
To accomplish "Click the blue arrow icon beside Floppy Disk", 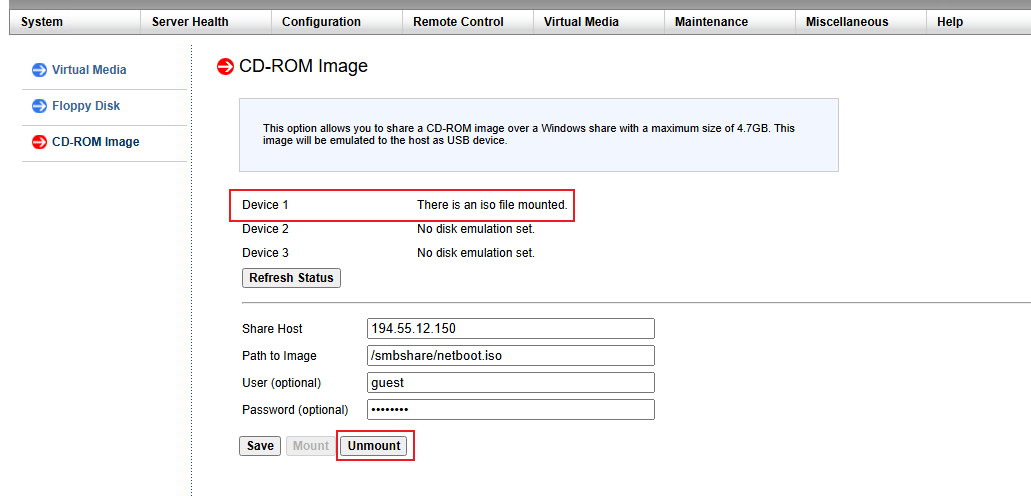I will coord(39,106).
